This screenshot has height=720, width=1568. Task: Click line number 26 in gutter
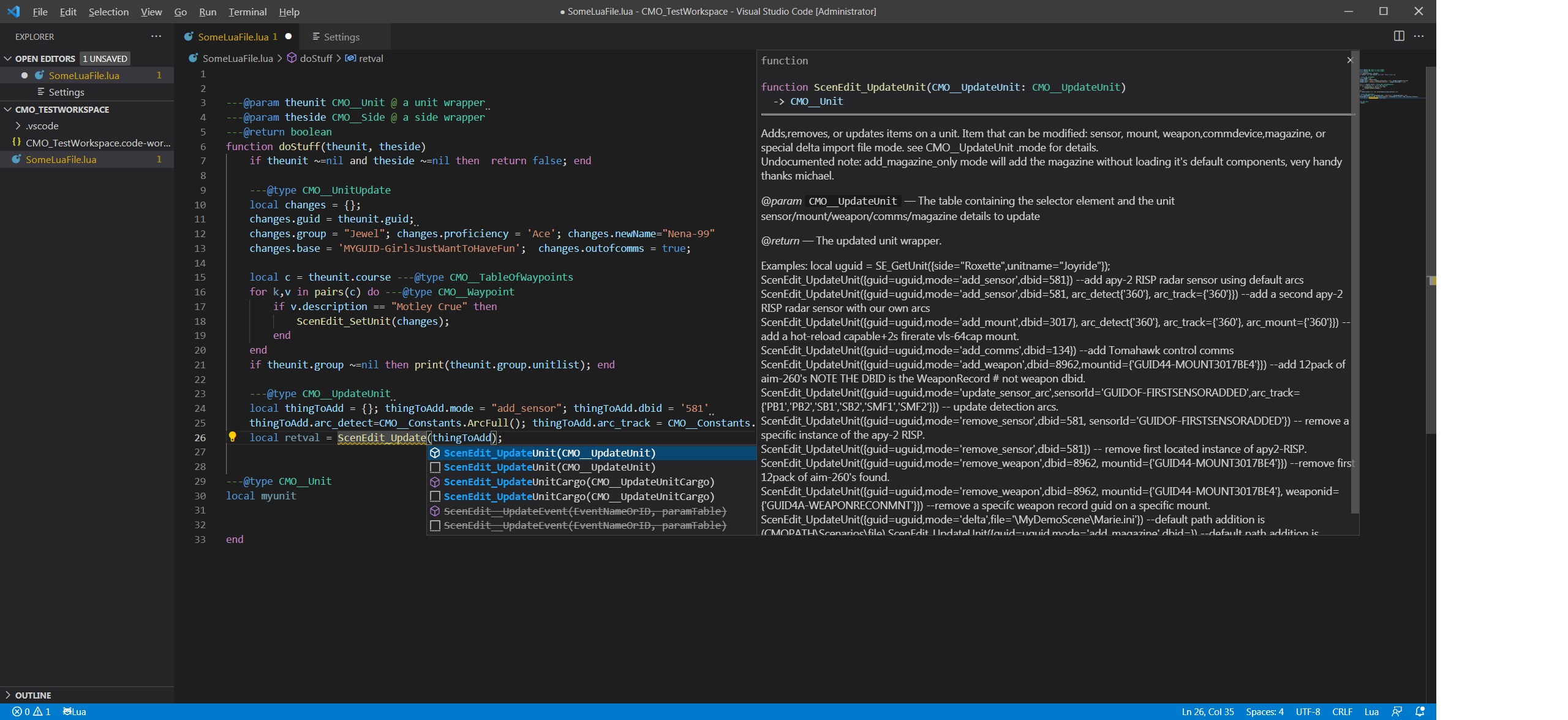(200, 438)
